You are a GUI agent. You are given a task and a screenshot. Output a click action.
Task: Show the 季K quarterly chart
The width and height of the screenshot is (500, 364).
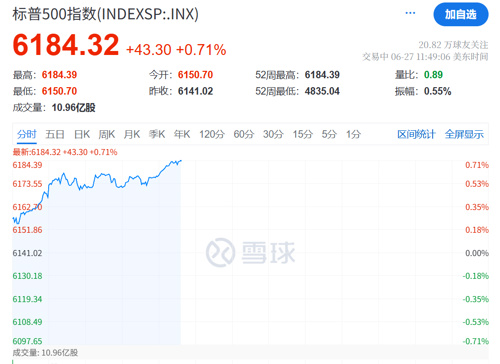(157, 134)
